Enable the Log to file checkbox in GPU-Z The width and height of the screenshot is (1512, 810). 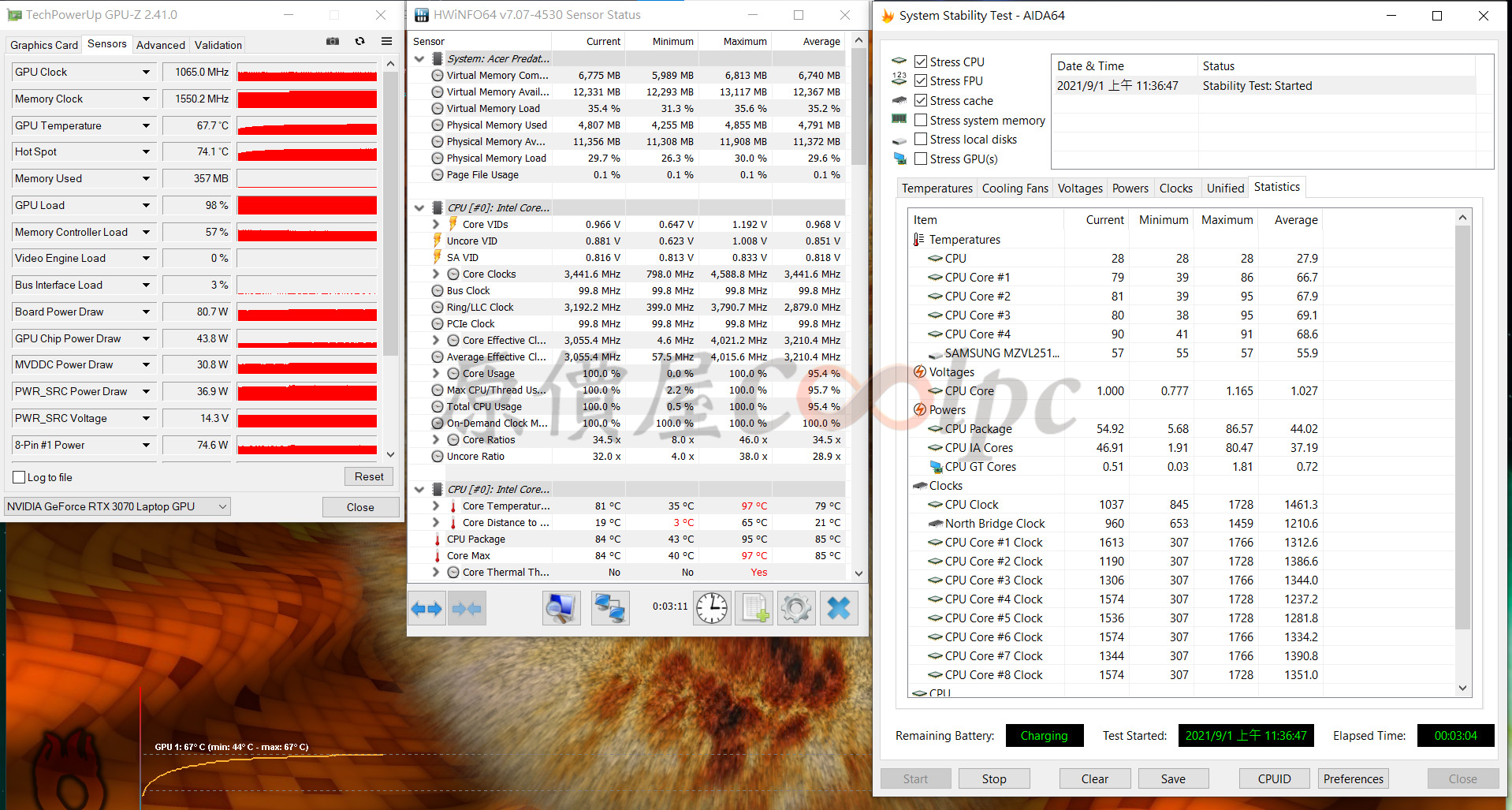(20, 477)
